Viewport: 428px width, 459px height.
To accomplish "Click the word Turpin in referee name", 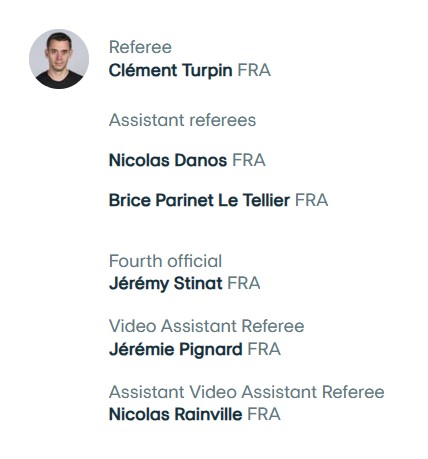I will point(207,71).
